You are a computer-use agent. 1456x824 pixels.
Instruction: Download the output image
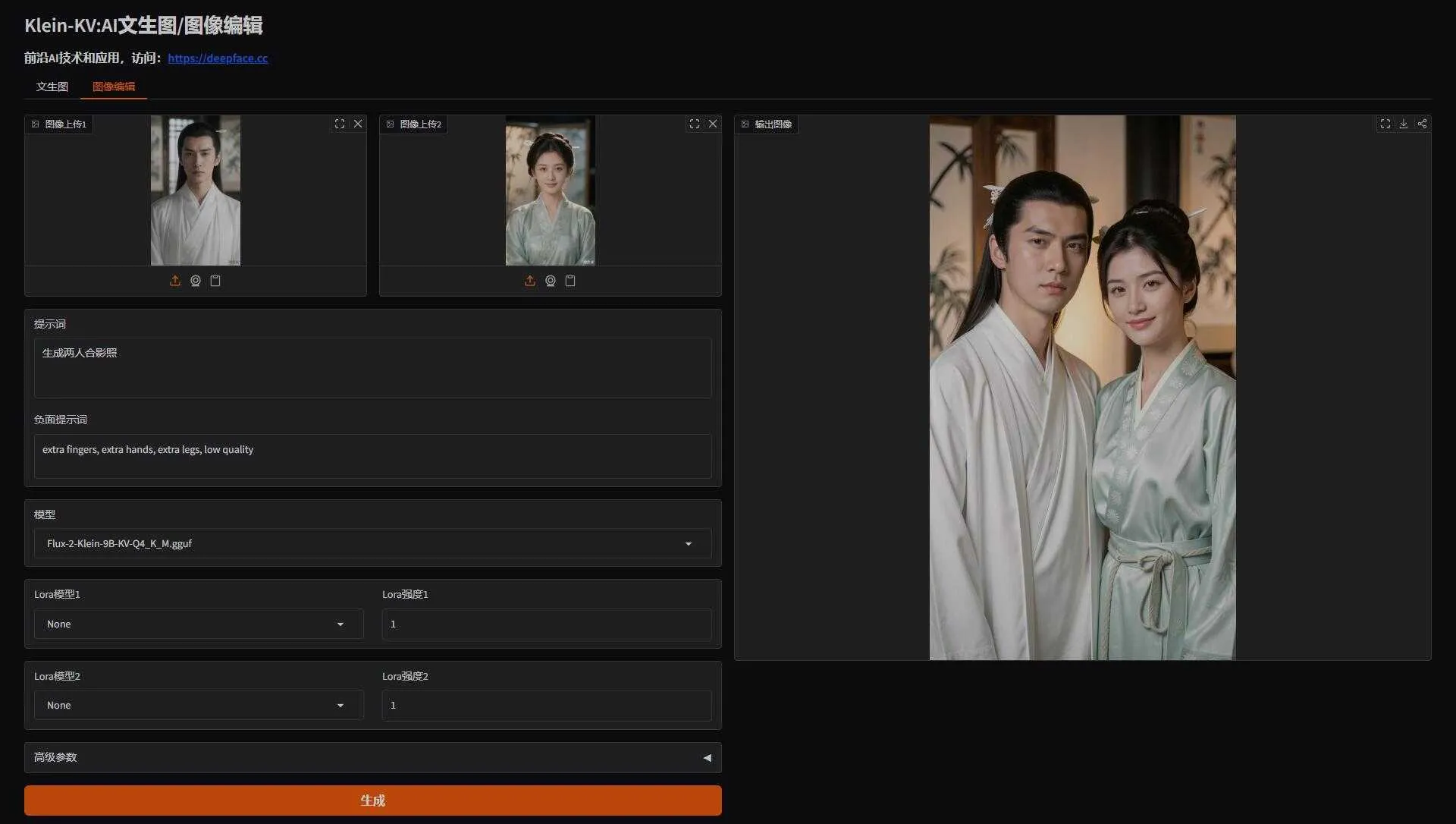tap(1404, 124)
